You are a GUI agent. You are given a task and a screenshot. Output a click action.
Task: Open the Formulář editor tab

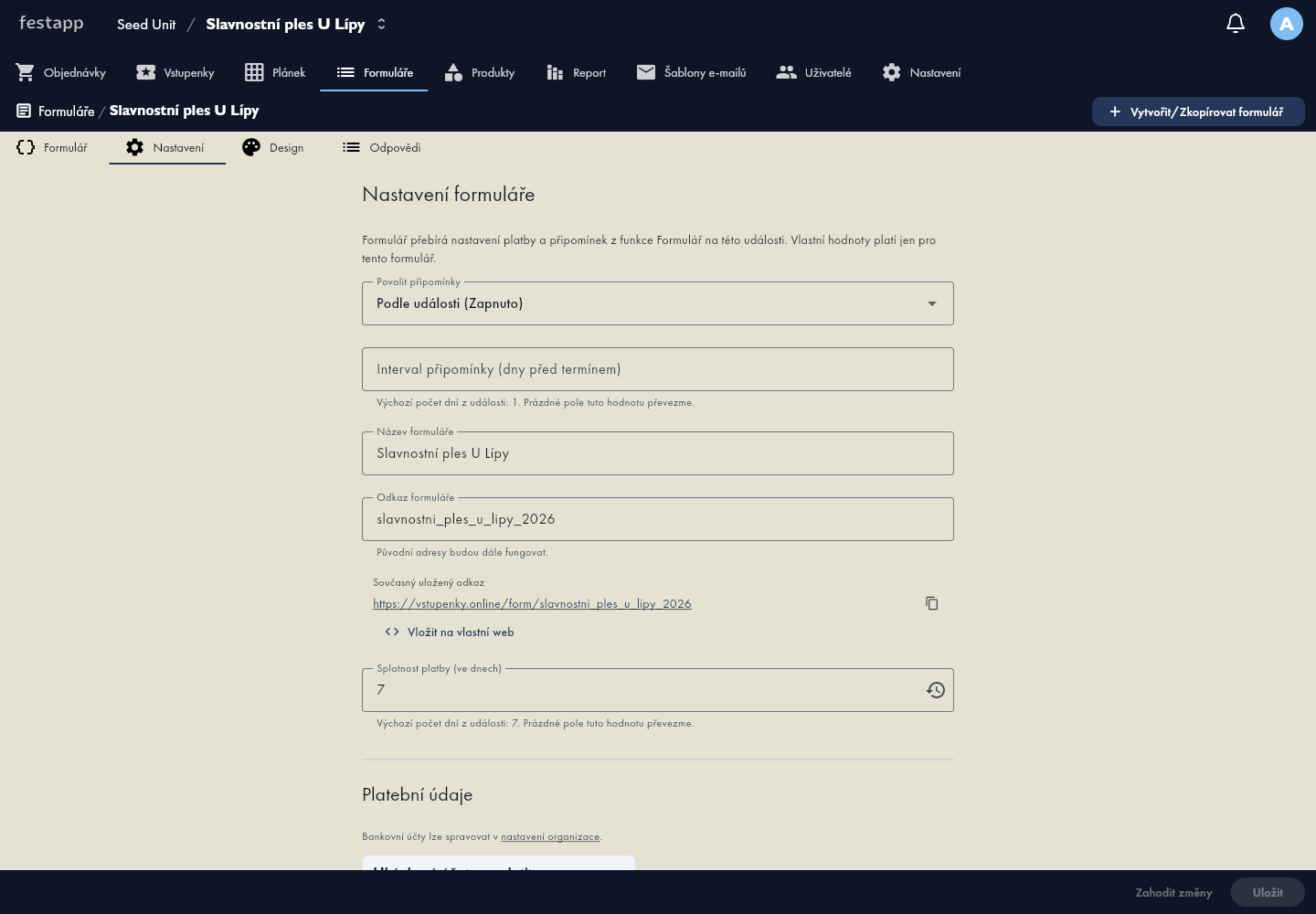click(x=52, y=147)
